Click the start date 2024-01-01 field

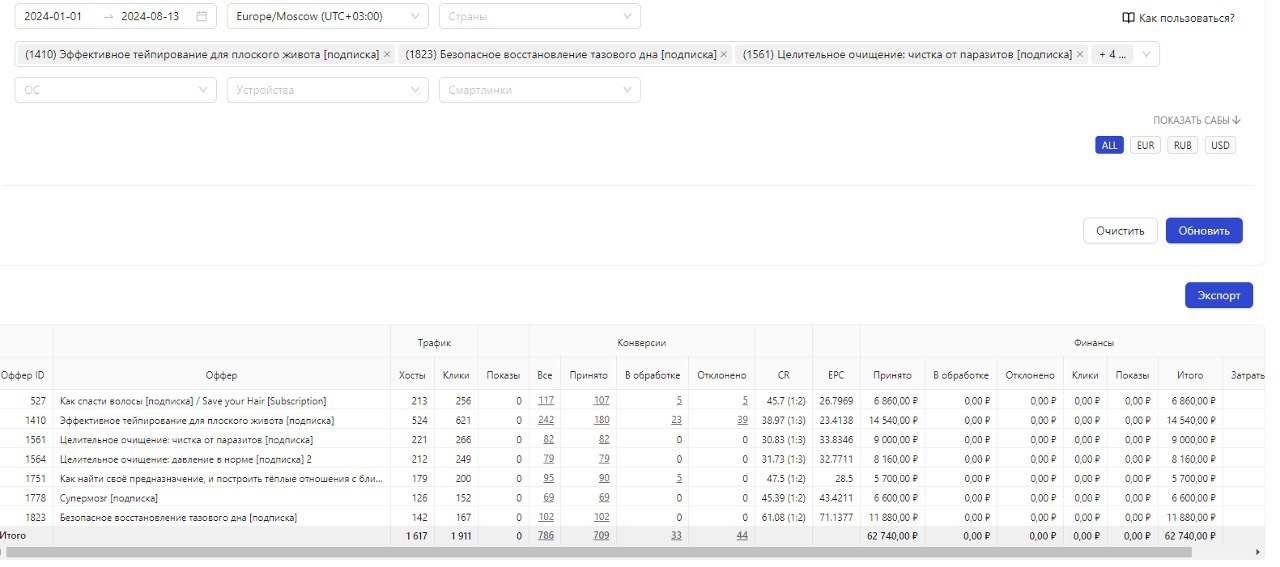(x=53, y=17)
